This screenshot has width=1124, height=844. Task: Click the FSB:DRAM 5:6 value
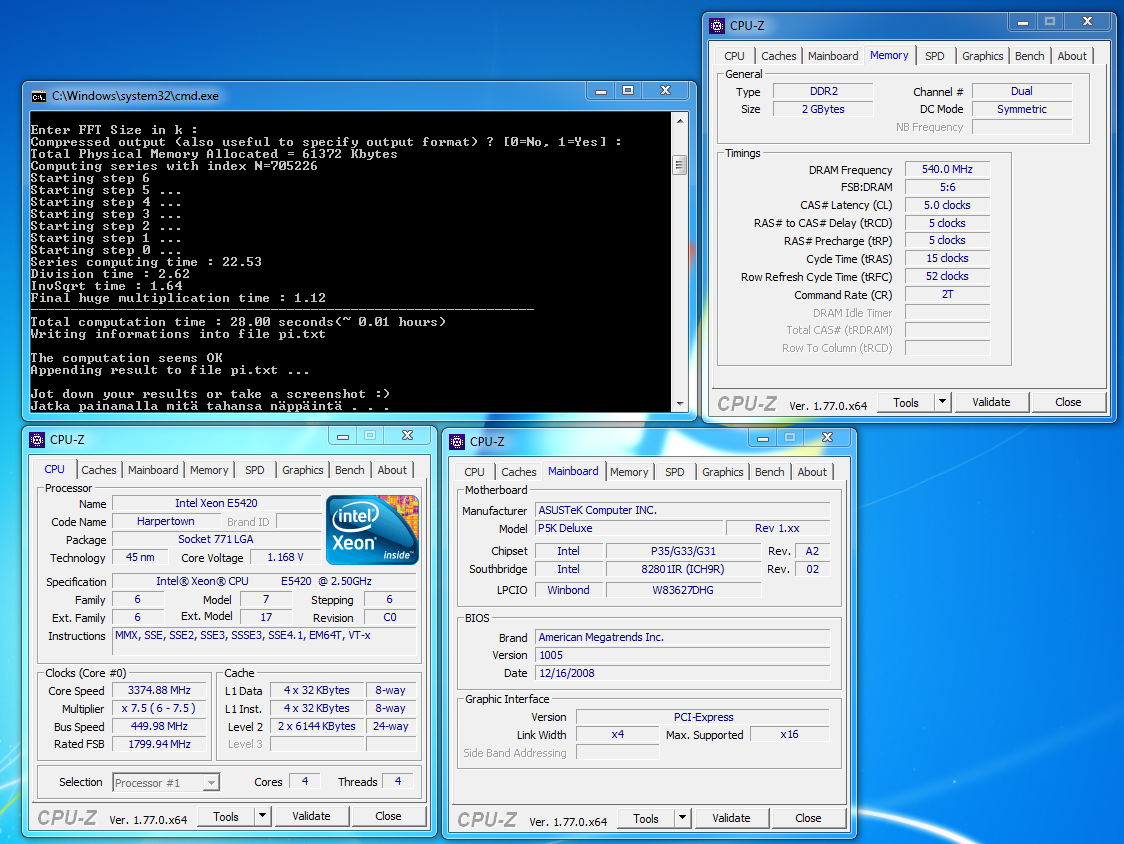click(x=947, y=187)
